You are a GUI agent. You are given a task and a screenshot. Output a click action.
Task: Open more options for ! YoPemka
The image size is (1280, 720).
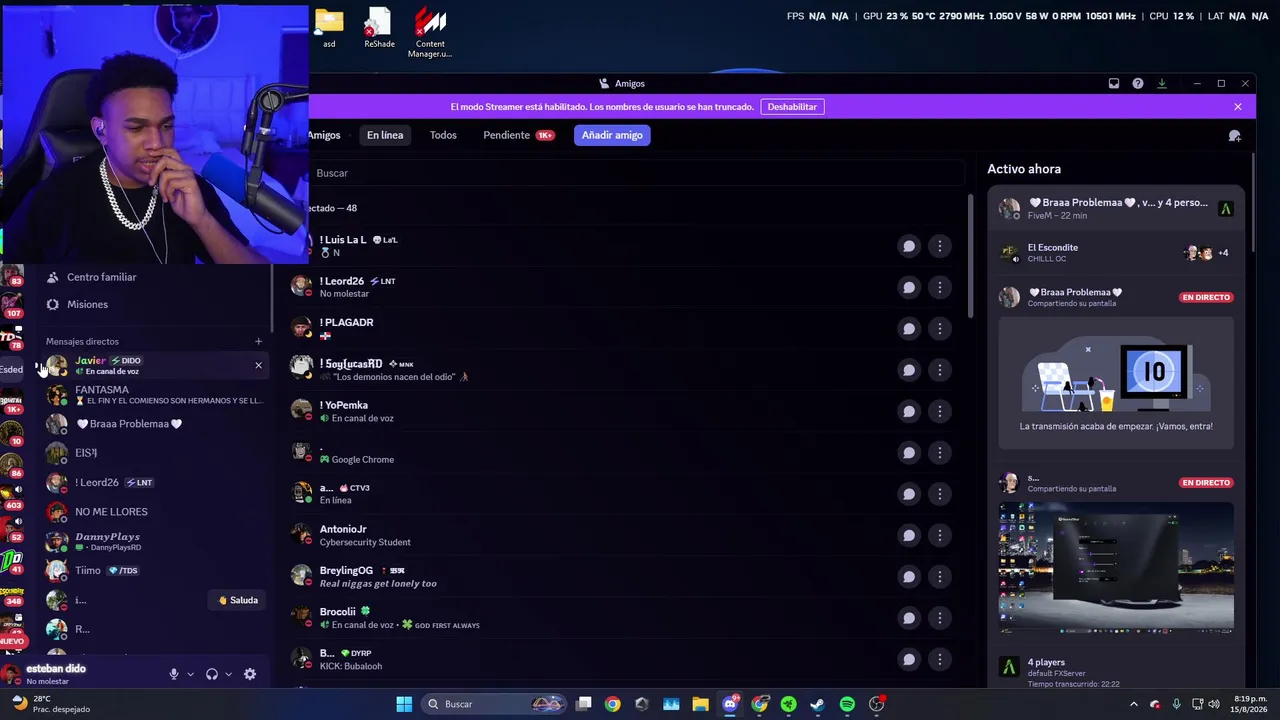940,411
